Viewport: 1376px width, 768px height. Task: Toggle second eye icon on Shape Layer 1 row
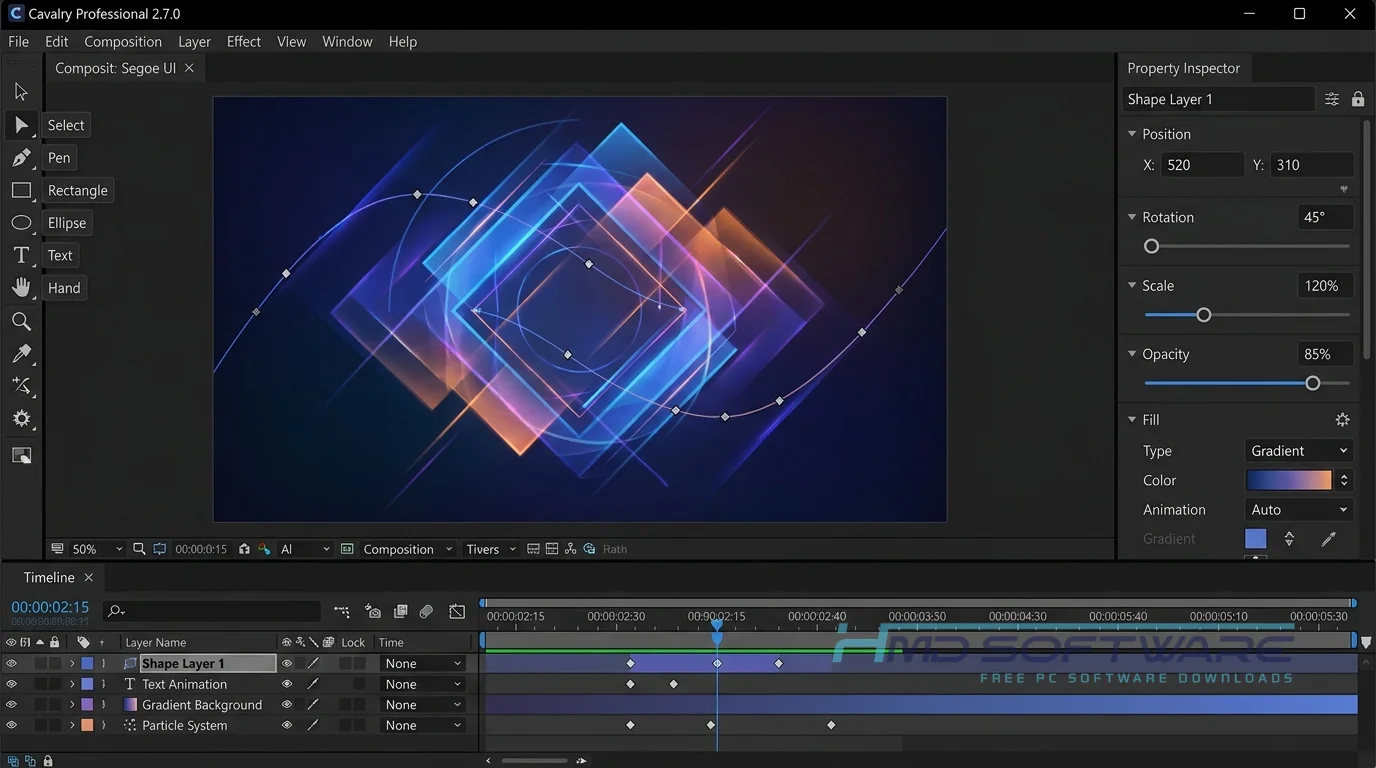coord(287,663)
